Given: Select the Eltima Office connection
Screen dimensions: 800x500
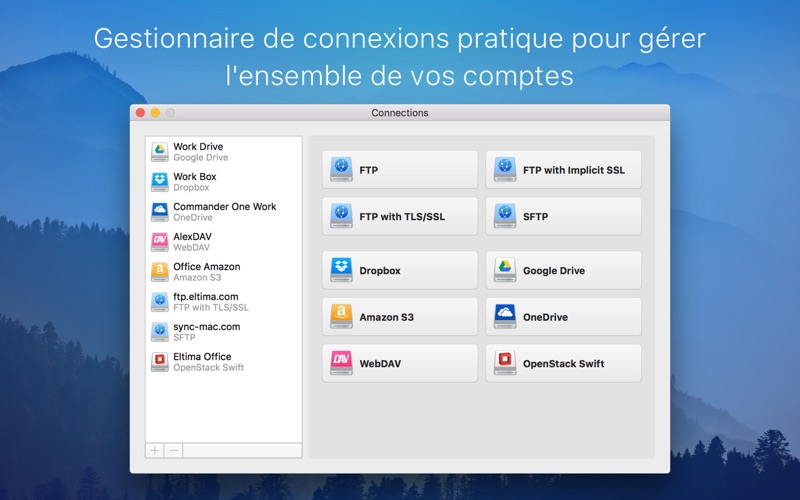Looking at the screenshot, I should [x=223, y=362].
